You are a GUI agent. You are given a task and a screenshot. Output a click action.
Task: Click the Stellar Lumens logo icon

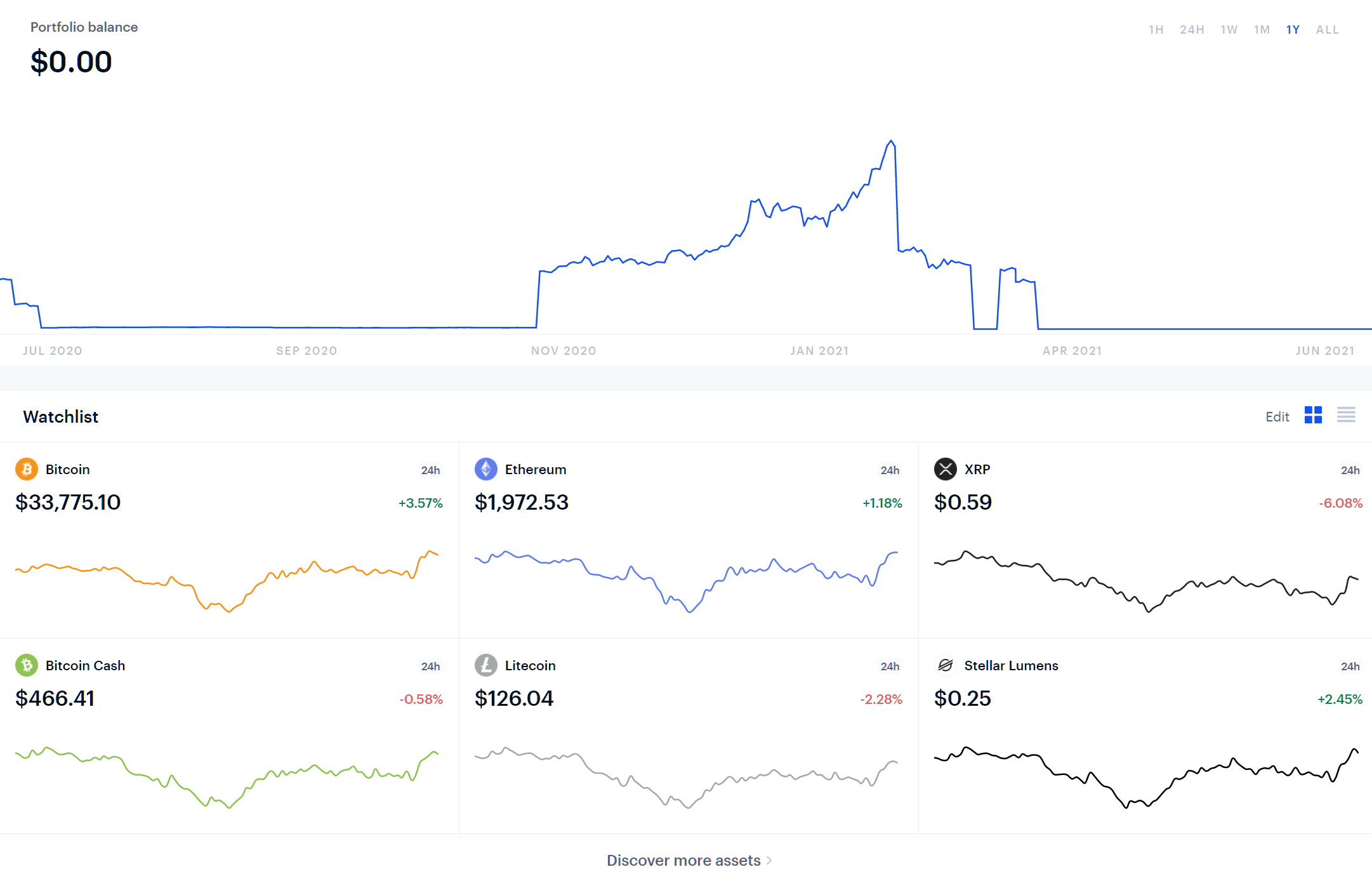(945, 665)
